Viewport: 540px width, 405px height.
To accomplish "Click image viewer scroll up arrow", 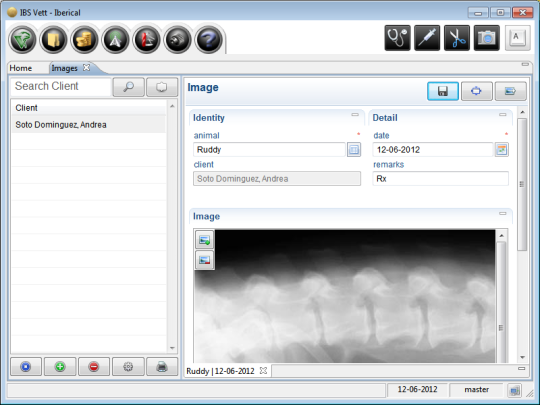I will pyautogui.click(x=501, y=236).
